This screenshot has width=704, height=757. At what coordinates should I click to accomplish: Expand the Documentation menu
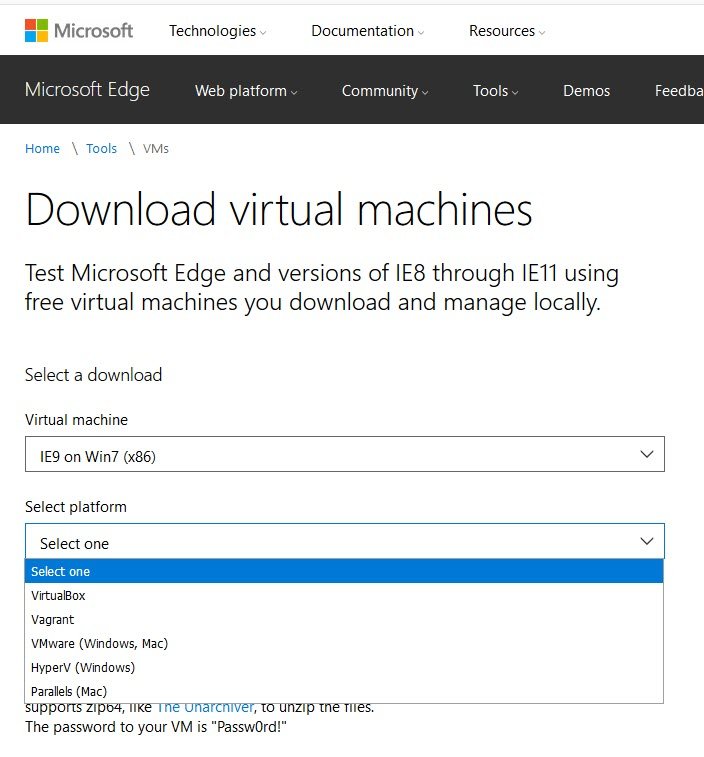[367, 31]
